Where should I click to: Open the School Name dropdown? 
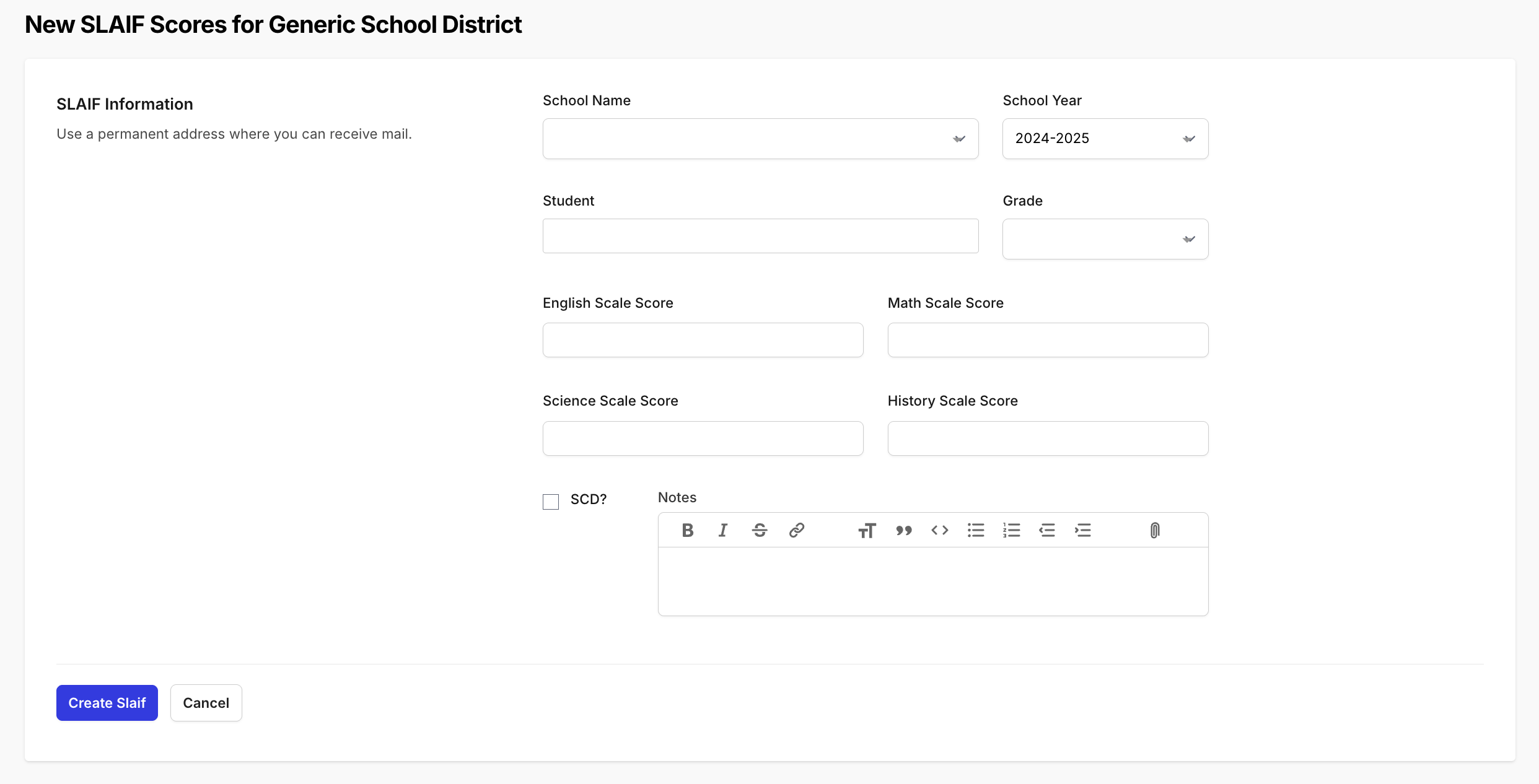[760, 139]
